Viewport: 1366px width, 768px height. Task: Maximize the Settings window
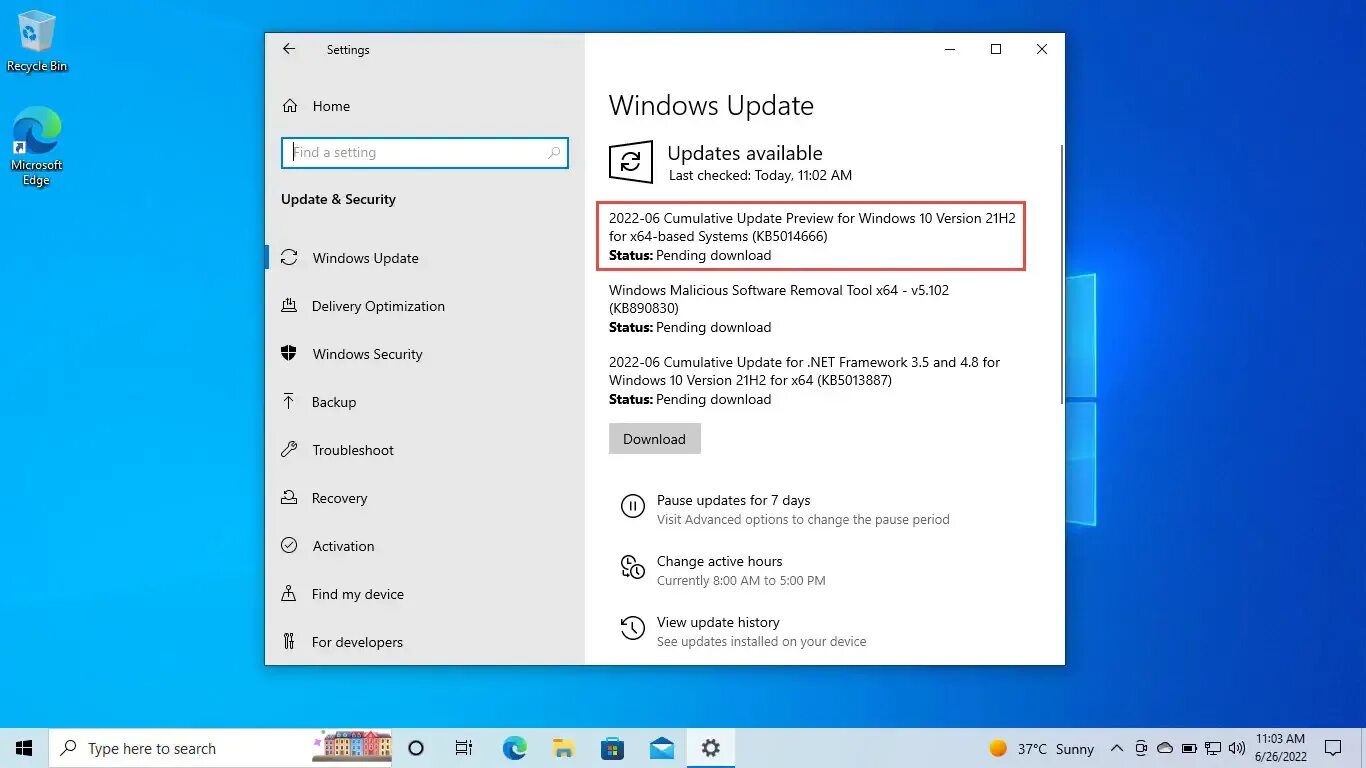click(x=996, y=49)
